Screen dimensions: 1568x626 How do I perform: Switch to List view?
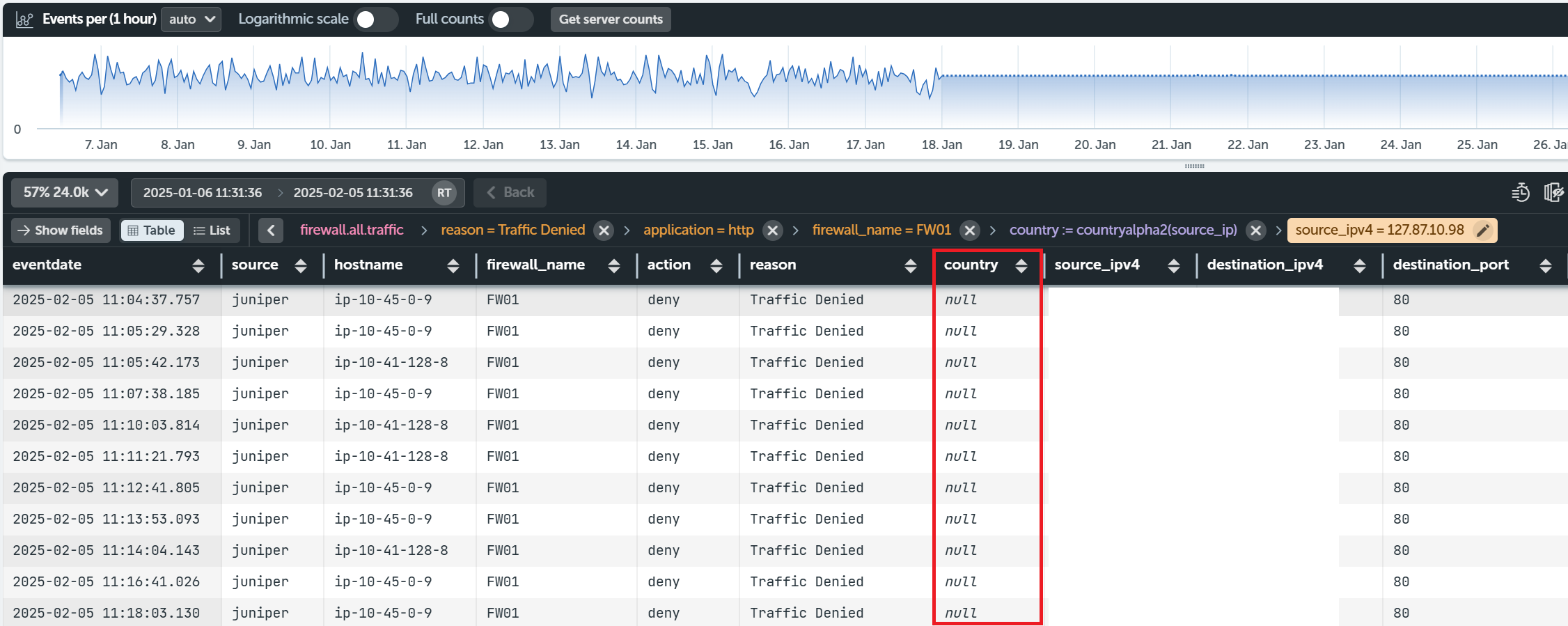coord(212,230)
